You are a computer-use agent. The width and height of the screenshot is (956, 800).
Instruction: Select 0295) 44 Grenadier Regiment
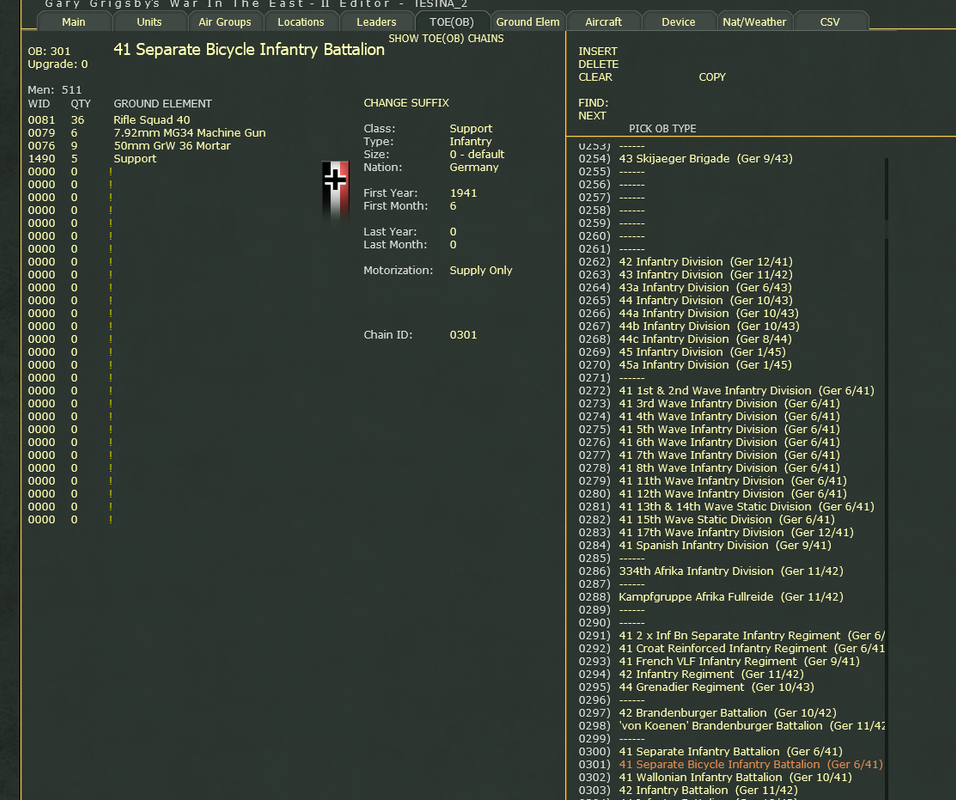click(696, 687)
